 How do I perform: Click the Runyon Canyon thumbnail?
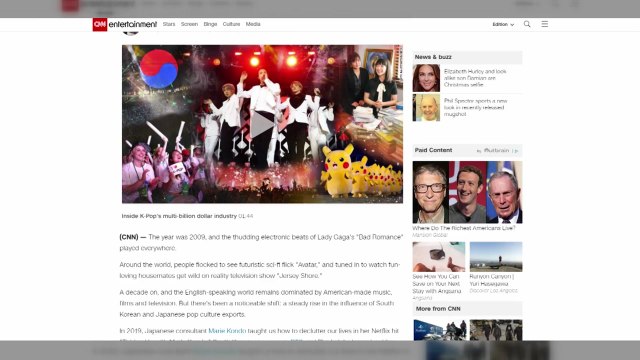click(x=496, y=257)
